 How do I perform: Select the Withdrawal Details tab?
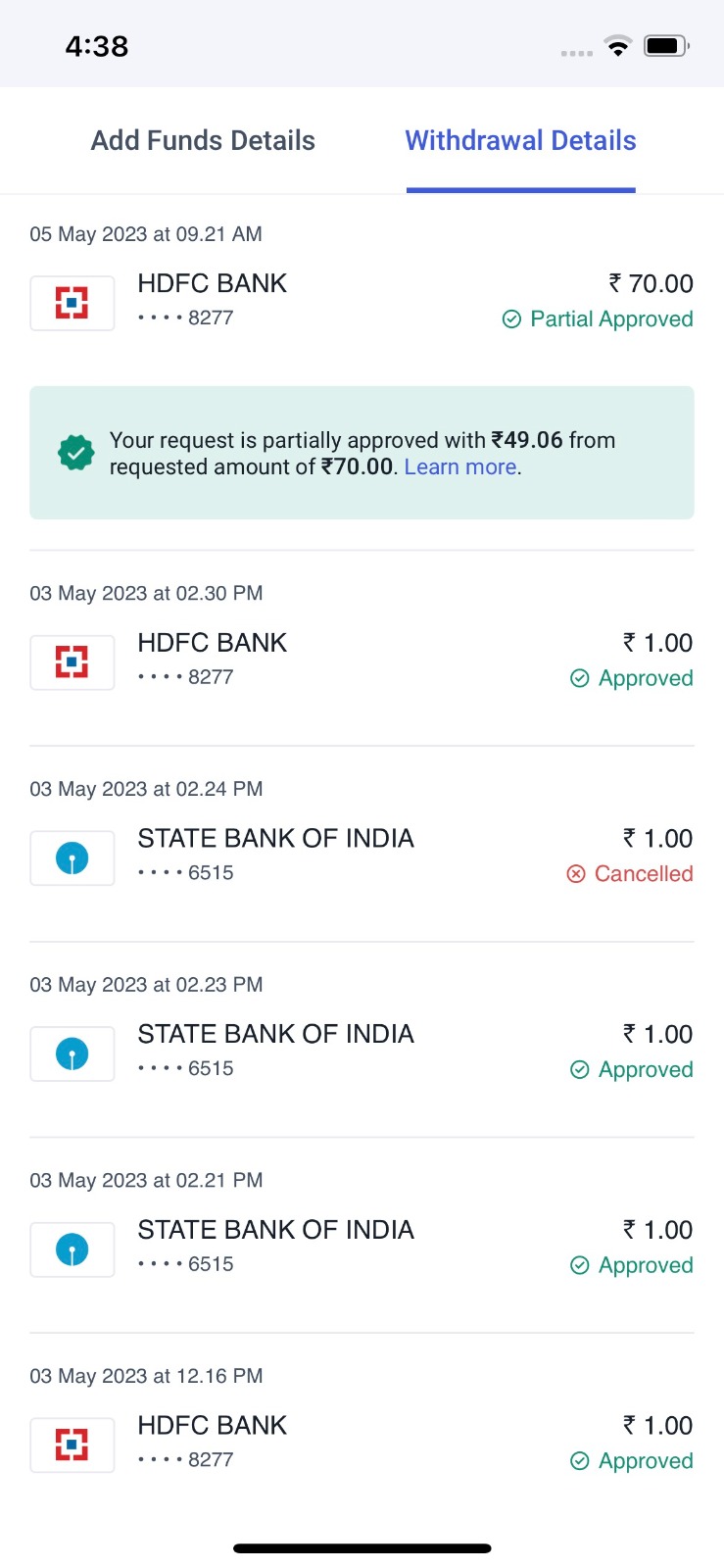pos(520,141)
